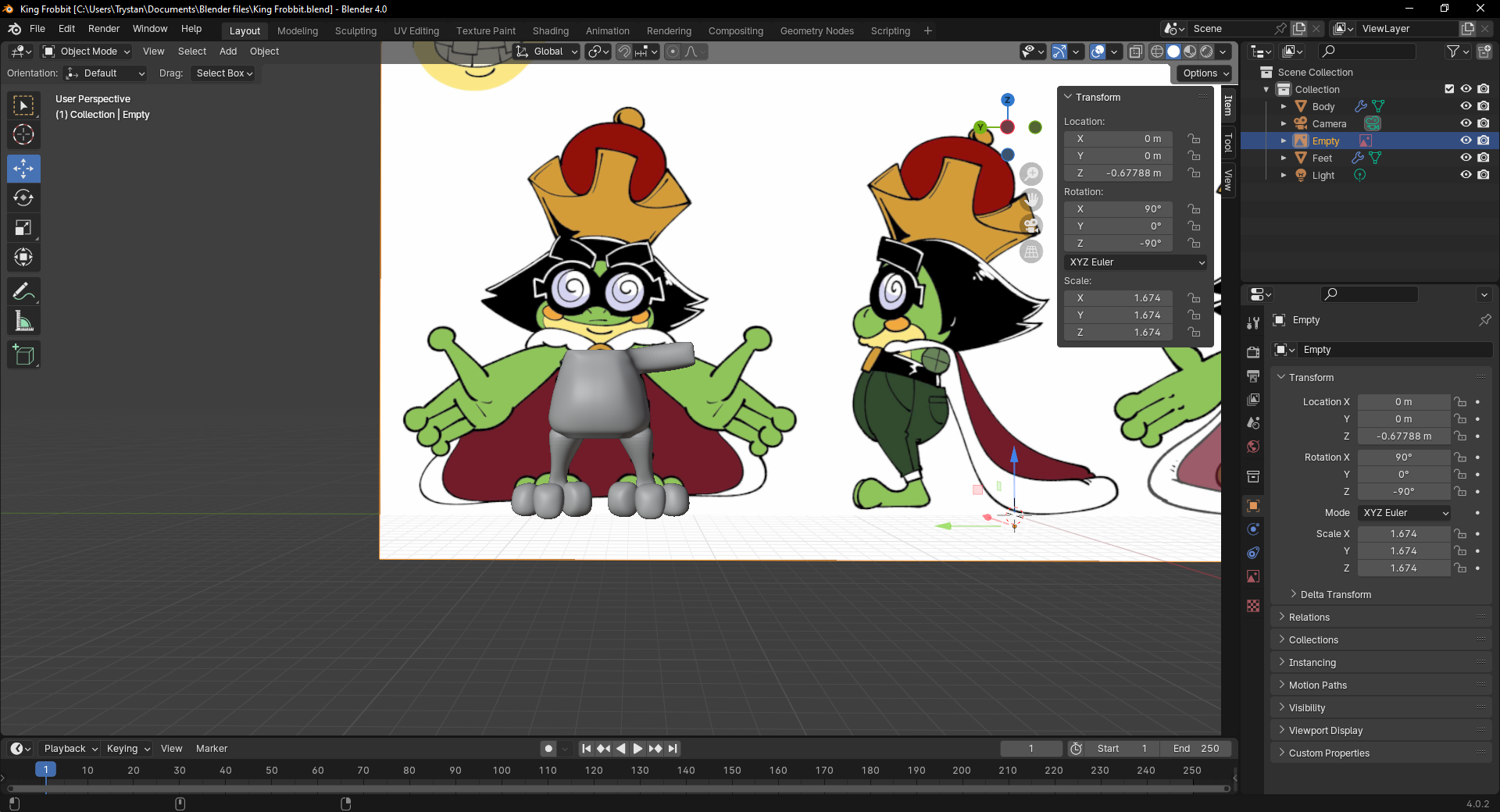The height and width of the screenshot is (812, 1500).
Task: Hide the Body object in viewport
Action: coord(1466,106)
